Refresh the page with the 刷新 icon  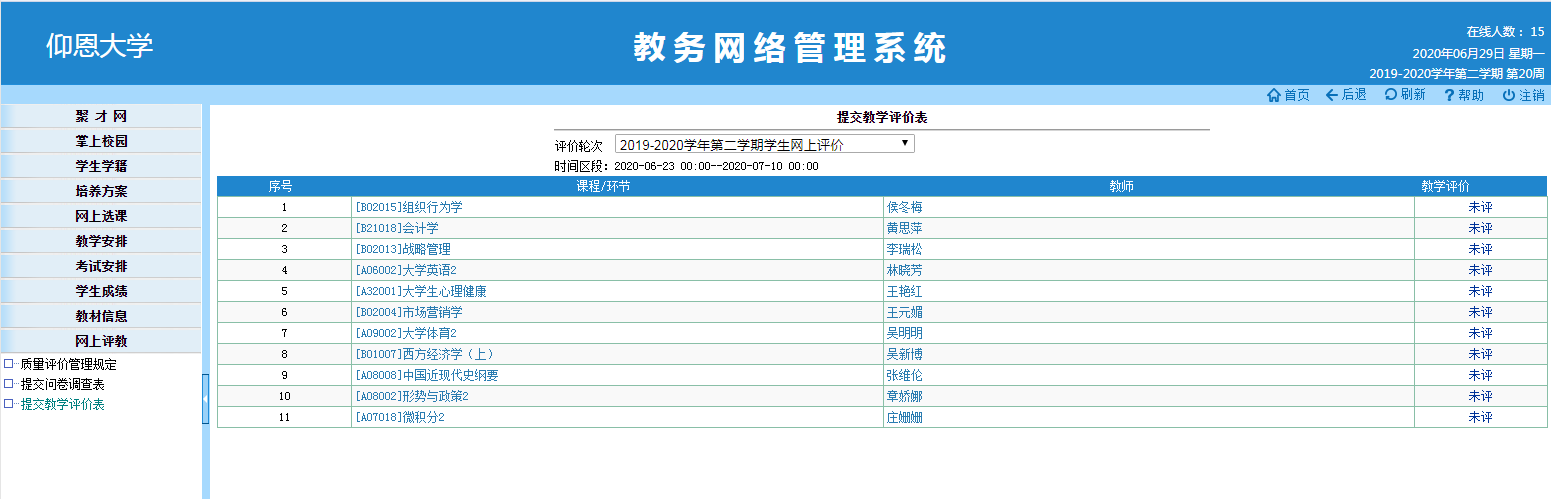click(x=1390, y=95)
